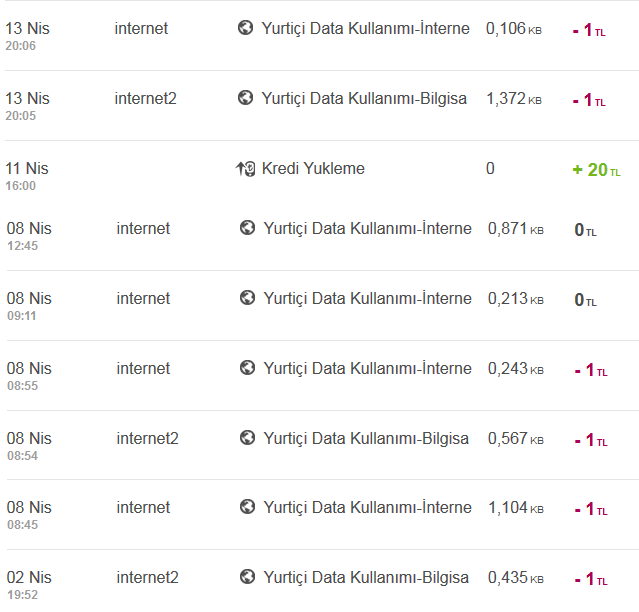
Task: Click the Kredi Yukleme top-up icon
Action: (x=245, y=168)
